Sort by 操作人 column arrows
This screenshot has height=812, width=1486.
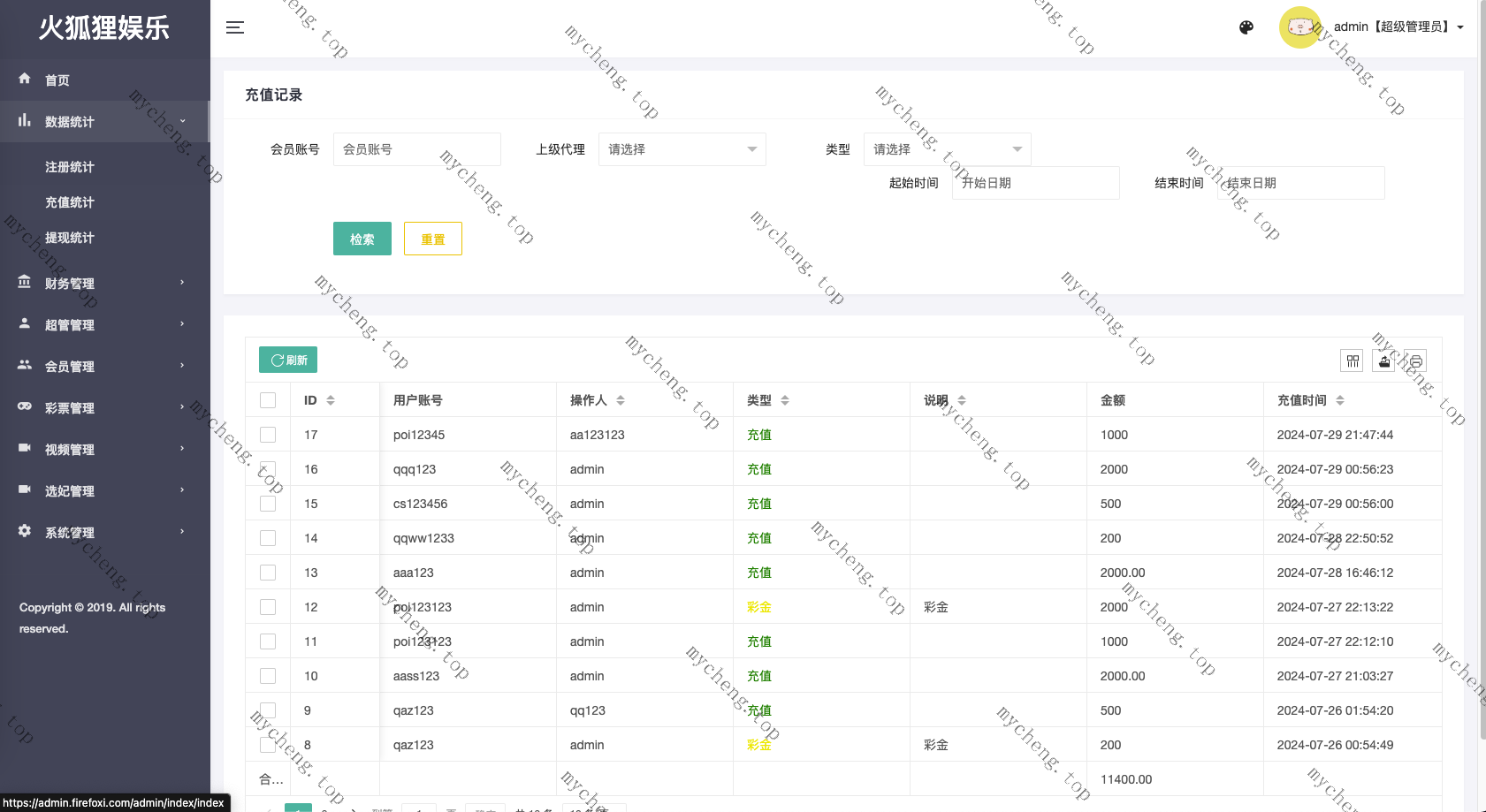(x=621, y=400)
